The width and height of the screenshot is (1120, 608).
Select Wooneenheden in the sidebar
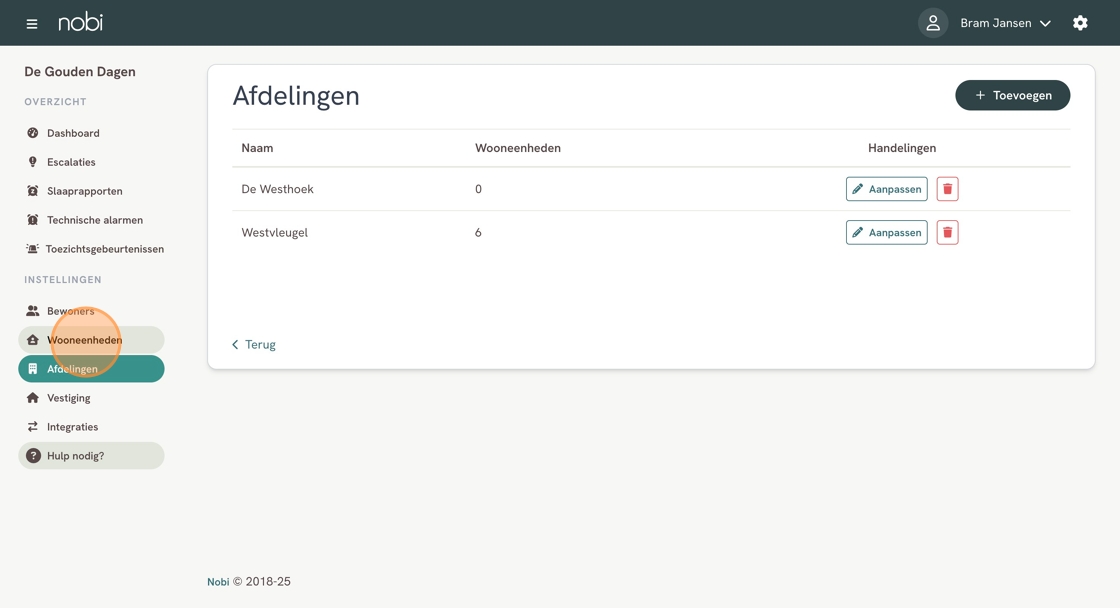(84, 340)
